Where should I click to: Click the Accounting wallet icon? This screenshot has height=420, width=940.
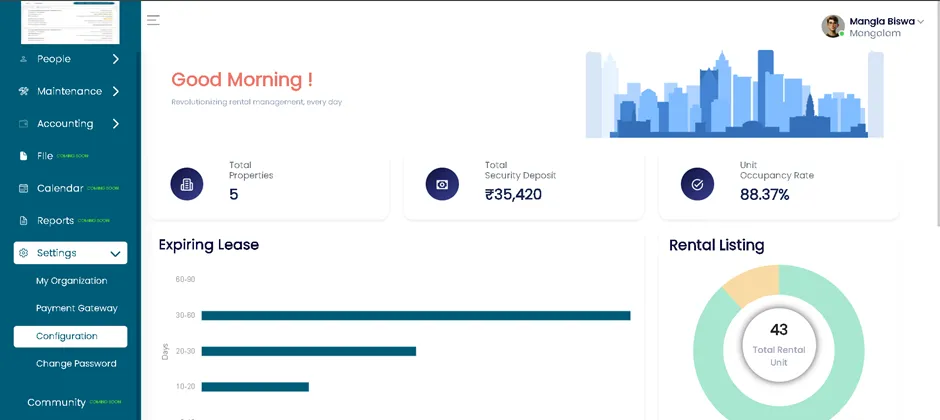(x=23, y=123)
